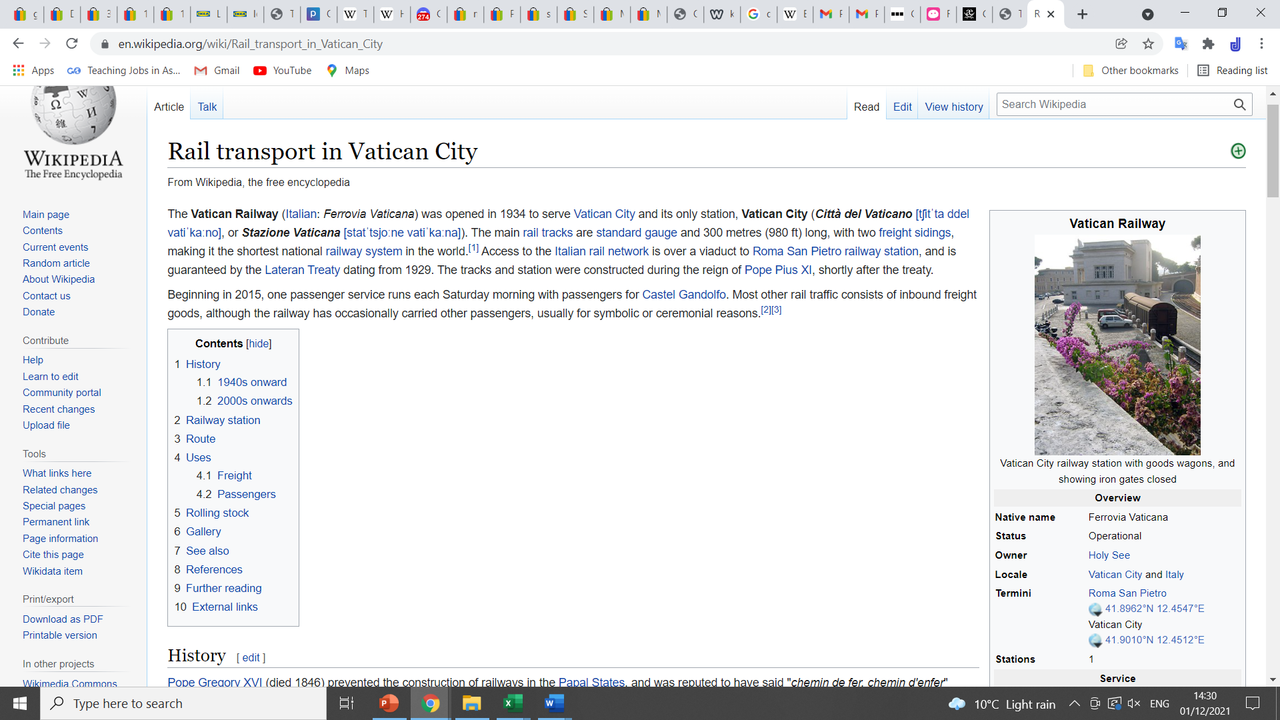Open the View history tab
This screenshot has width=1280, height=720.
click(954, 107)
